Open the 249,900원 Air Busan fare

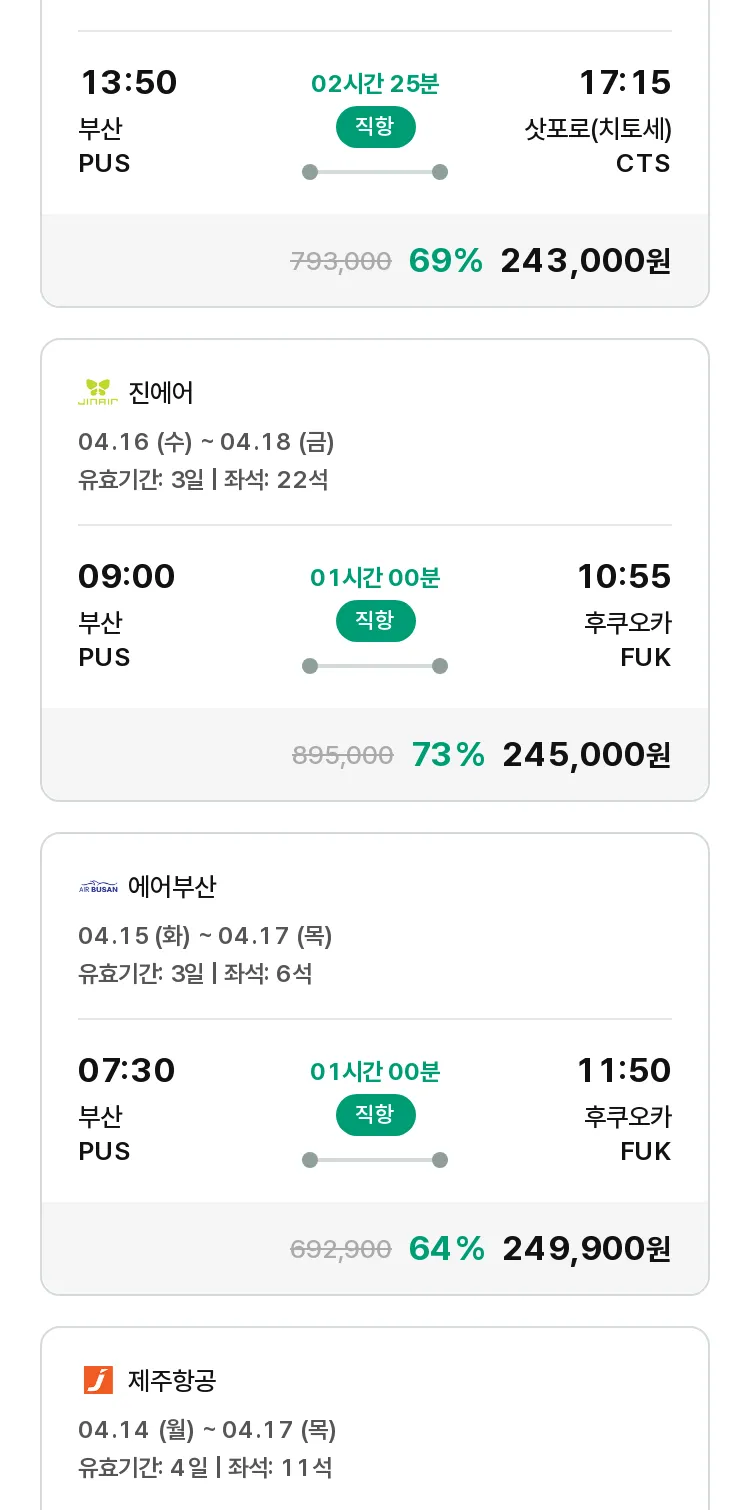click(x=586, y=1249)
